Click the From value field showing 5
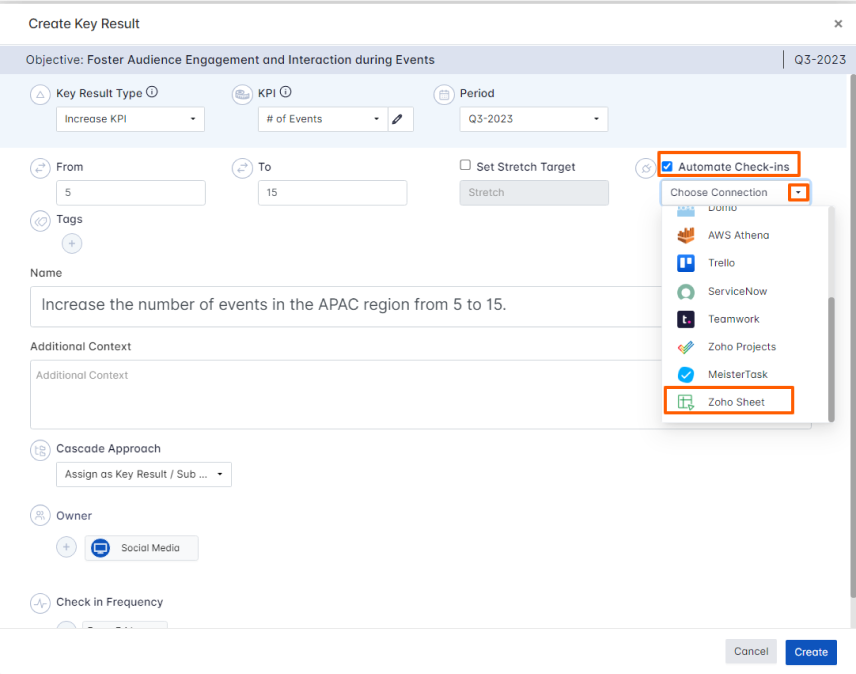Viewport: 856px width, 674px height. click(x=131, y=193)
